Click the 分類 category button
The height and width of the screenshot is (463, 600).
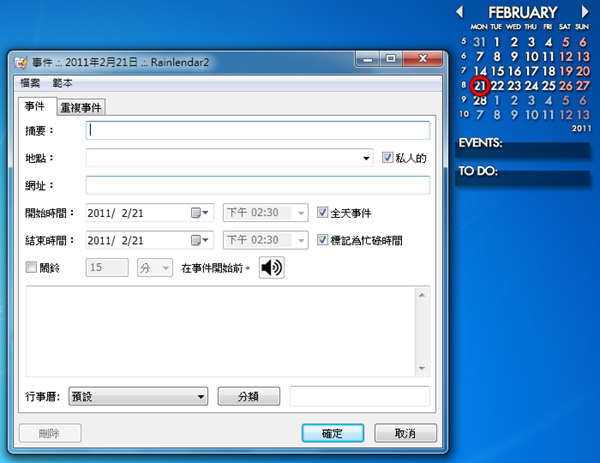coord(249,396)
